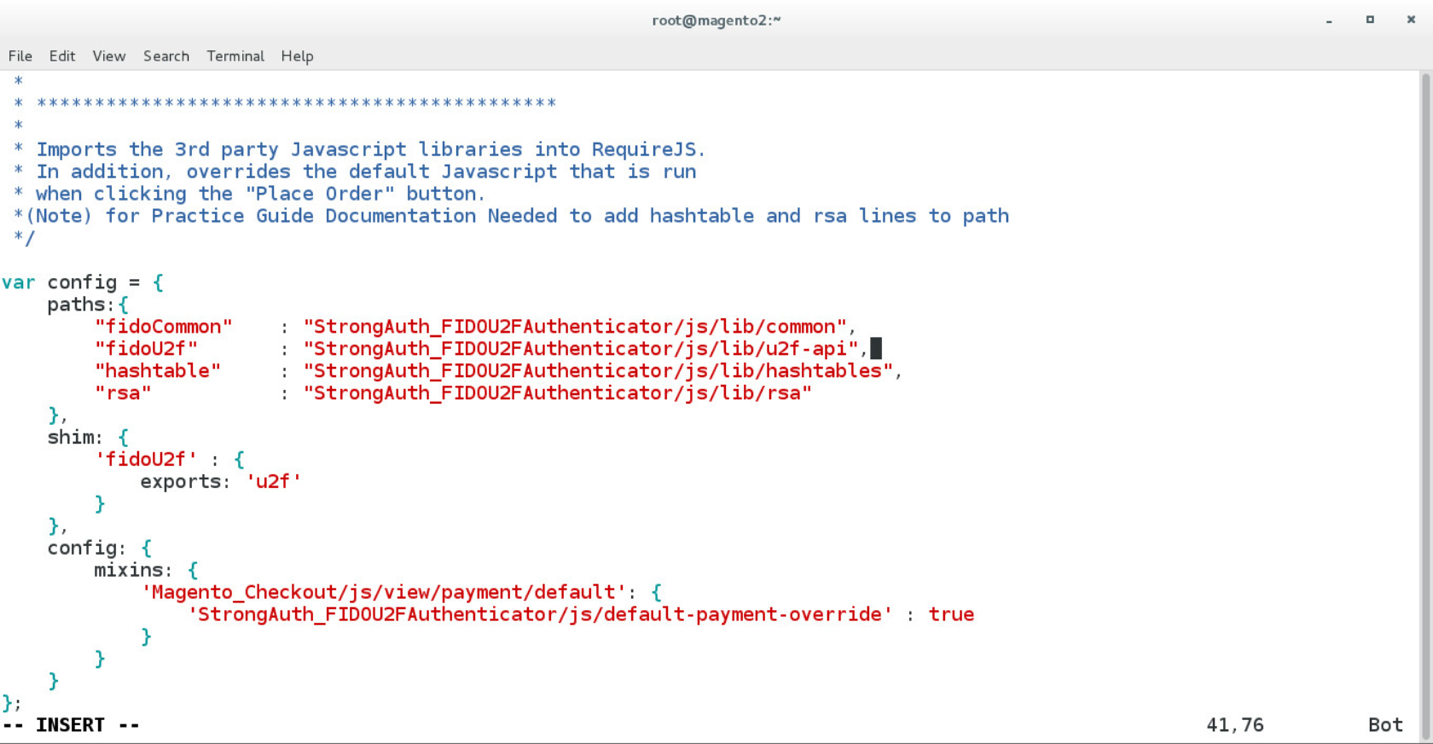Click the "exports:" keyword

pyautogui.click(x=186, y=482)
